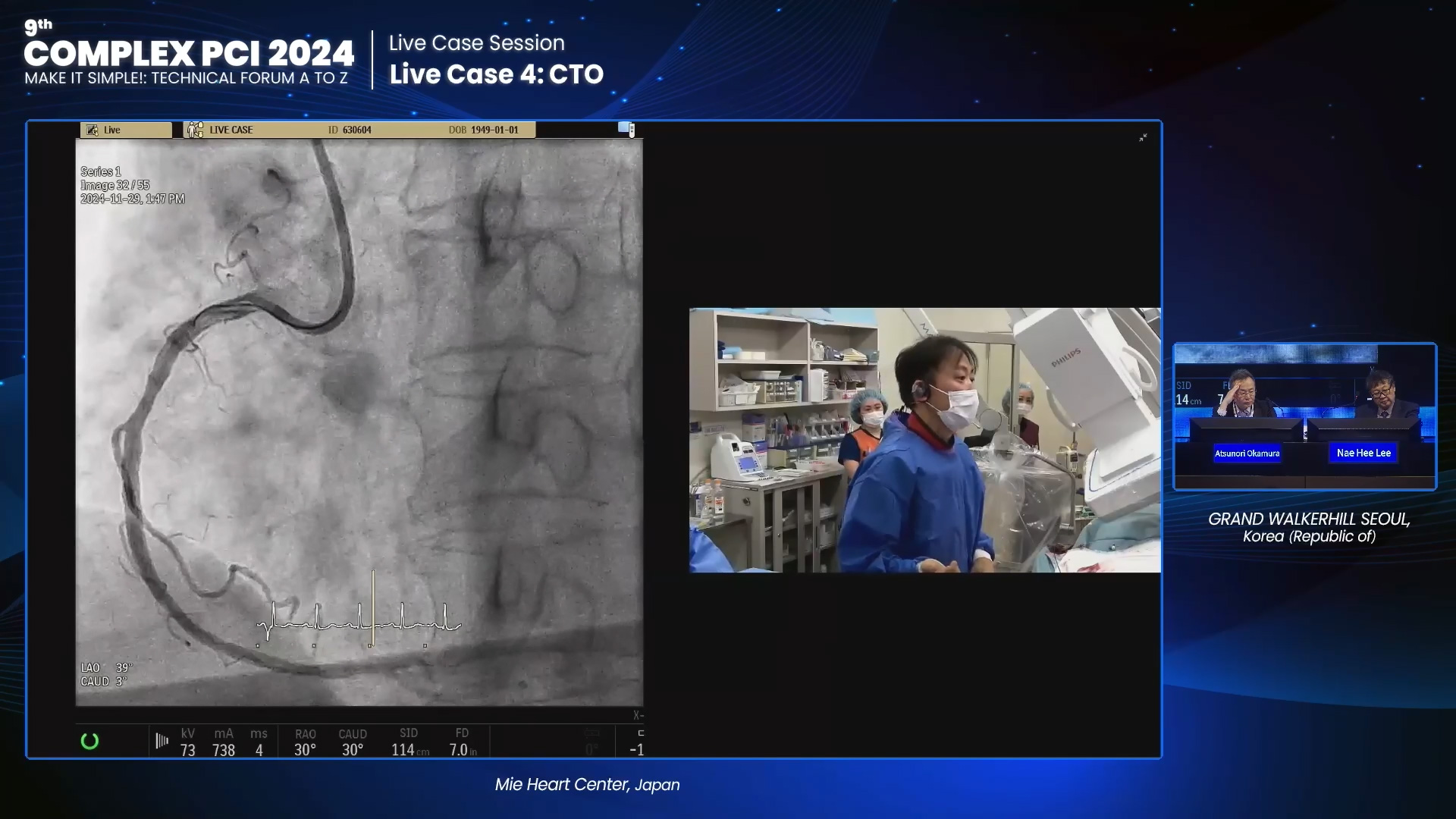
Task: Select the LIVE CASE patient tab
Action: pos(359,130)
